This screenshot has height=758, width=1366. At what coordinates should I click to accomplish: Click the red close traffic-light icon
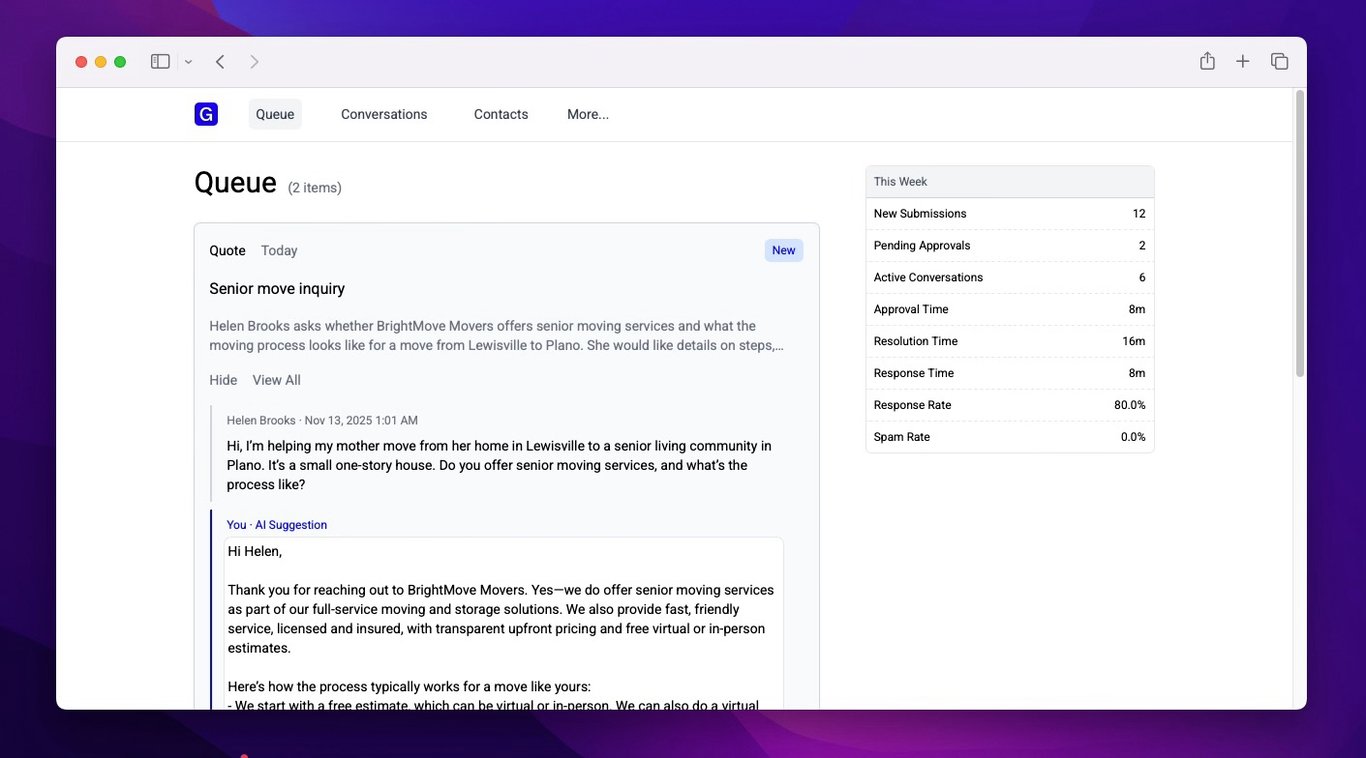(x=81, y=61)
